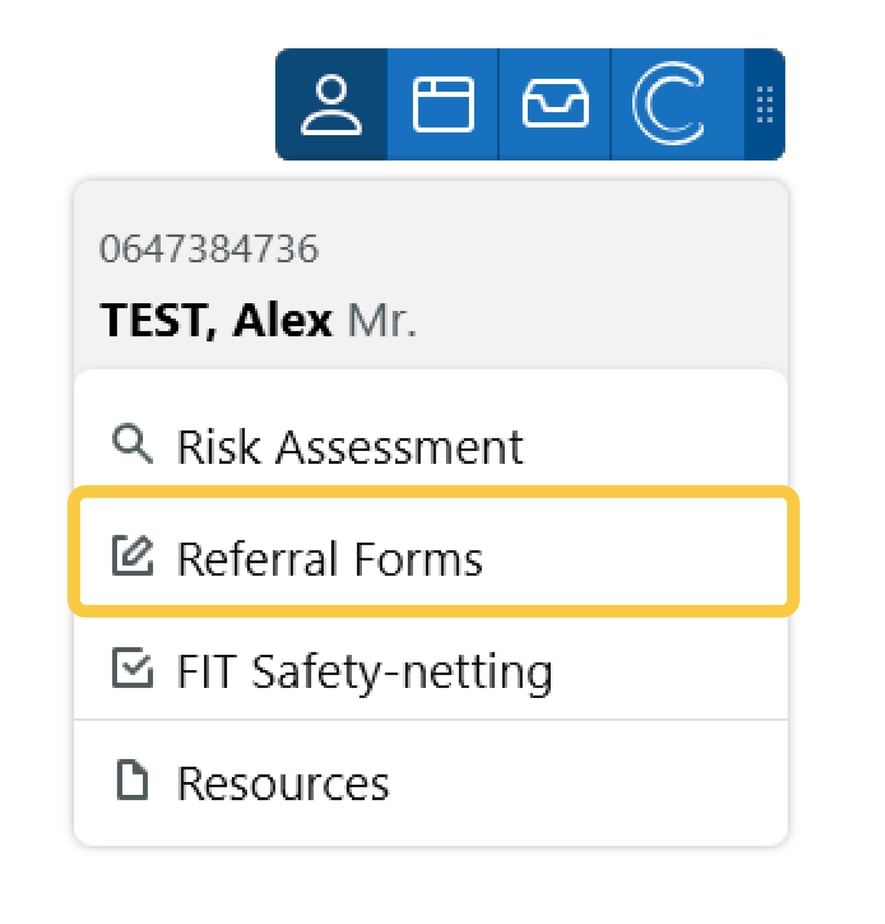Open the Resources menu item
This screenshot has width=885, height=924.
click(283, 783)
